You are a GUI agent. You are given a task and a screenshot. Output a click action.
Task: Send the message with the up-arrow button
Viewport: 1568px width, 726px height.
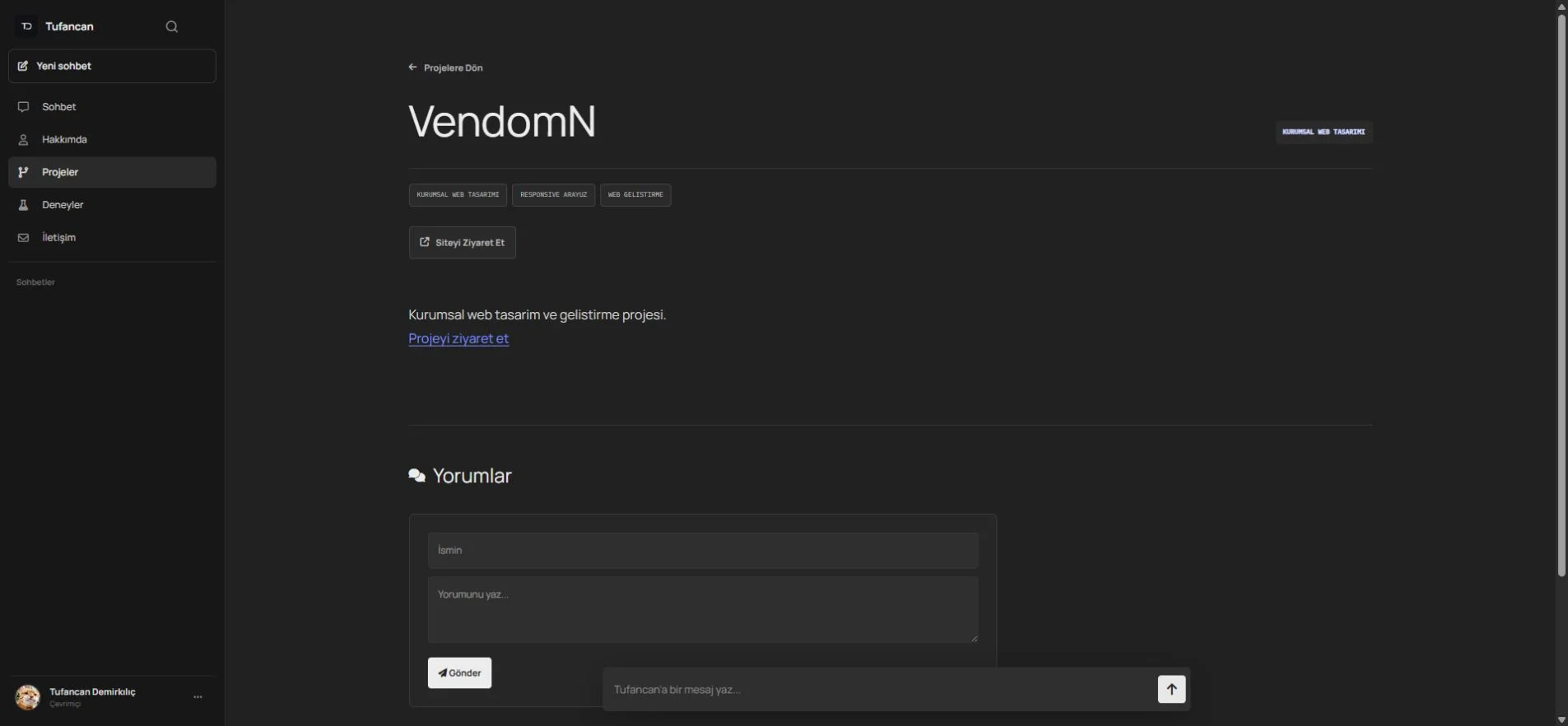click(x=1172, y=690)
